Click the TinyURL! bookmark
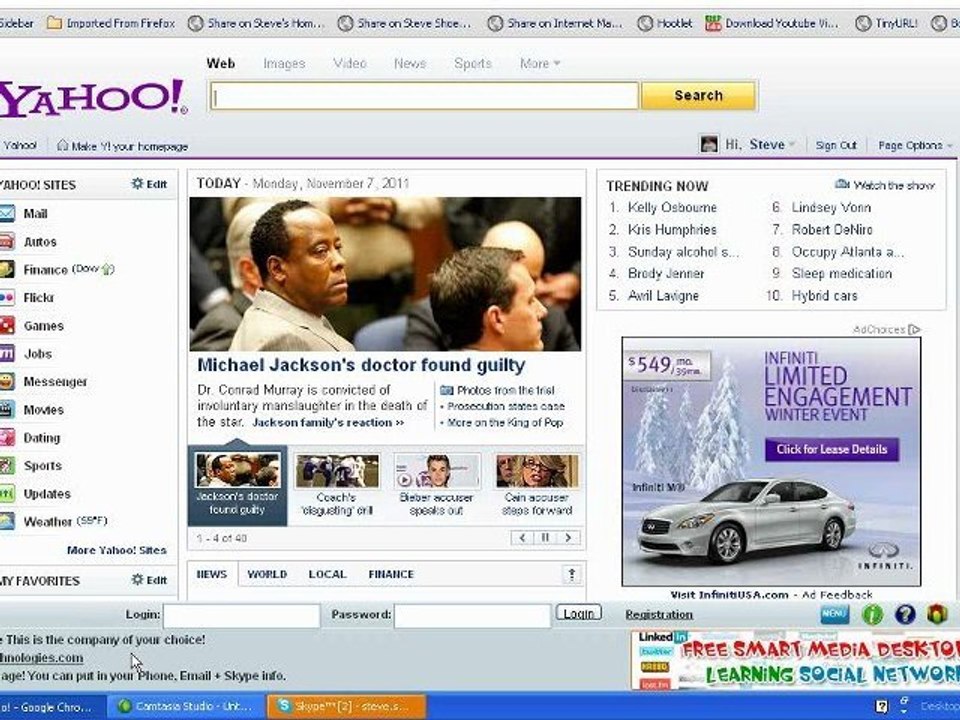 tap(886, 23)
